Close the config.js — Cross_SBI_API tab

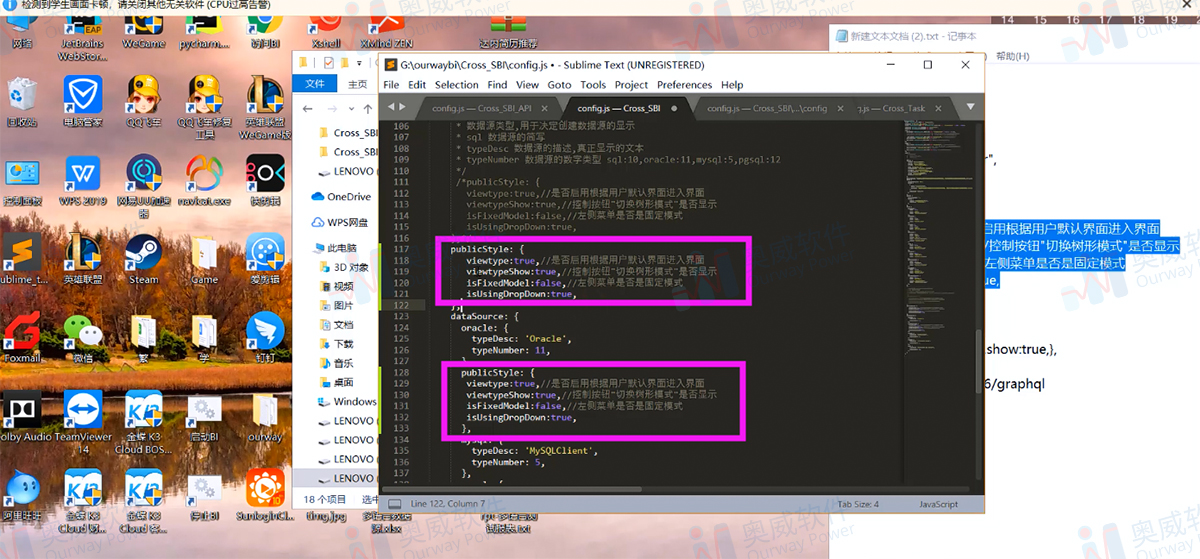click(x=542, y=108)
